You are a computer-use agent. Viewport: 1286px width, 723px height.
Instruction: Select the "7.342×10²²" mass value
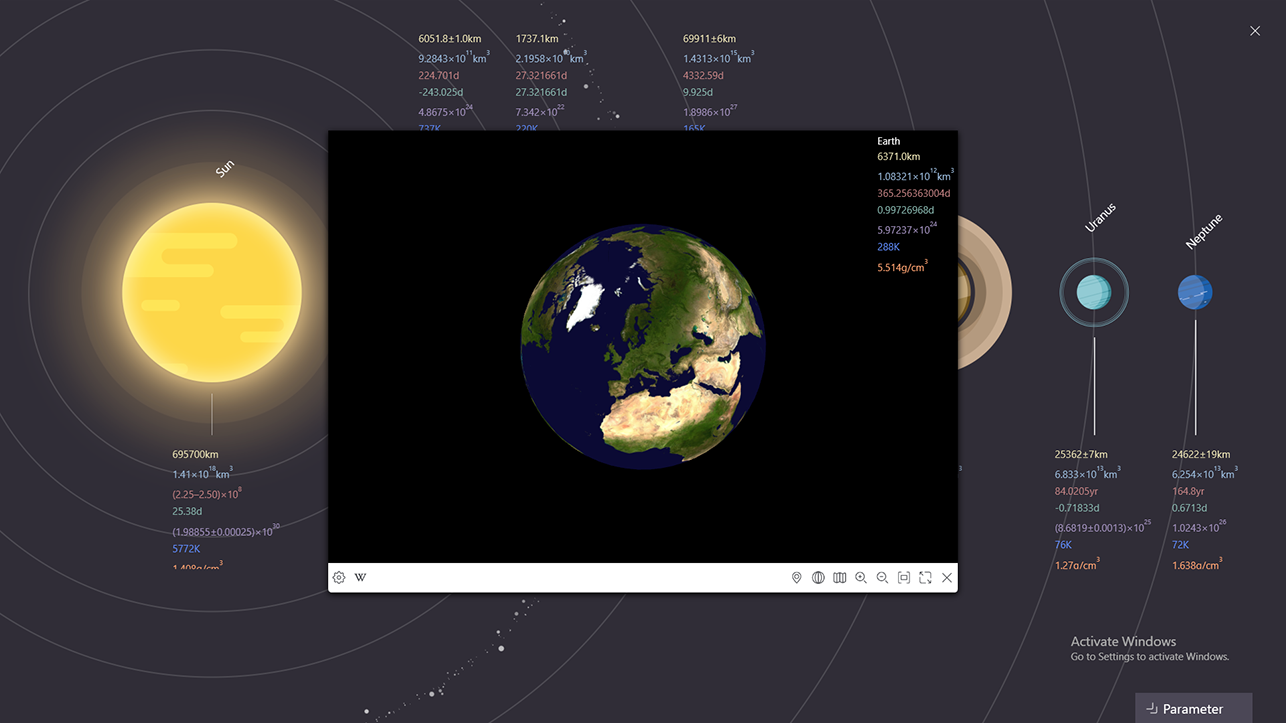coord(540,110)
